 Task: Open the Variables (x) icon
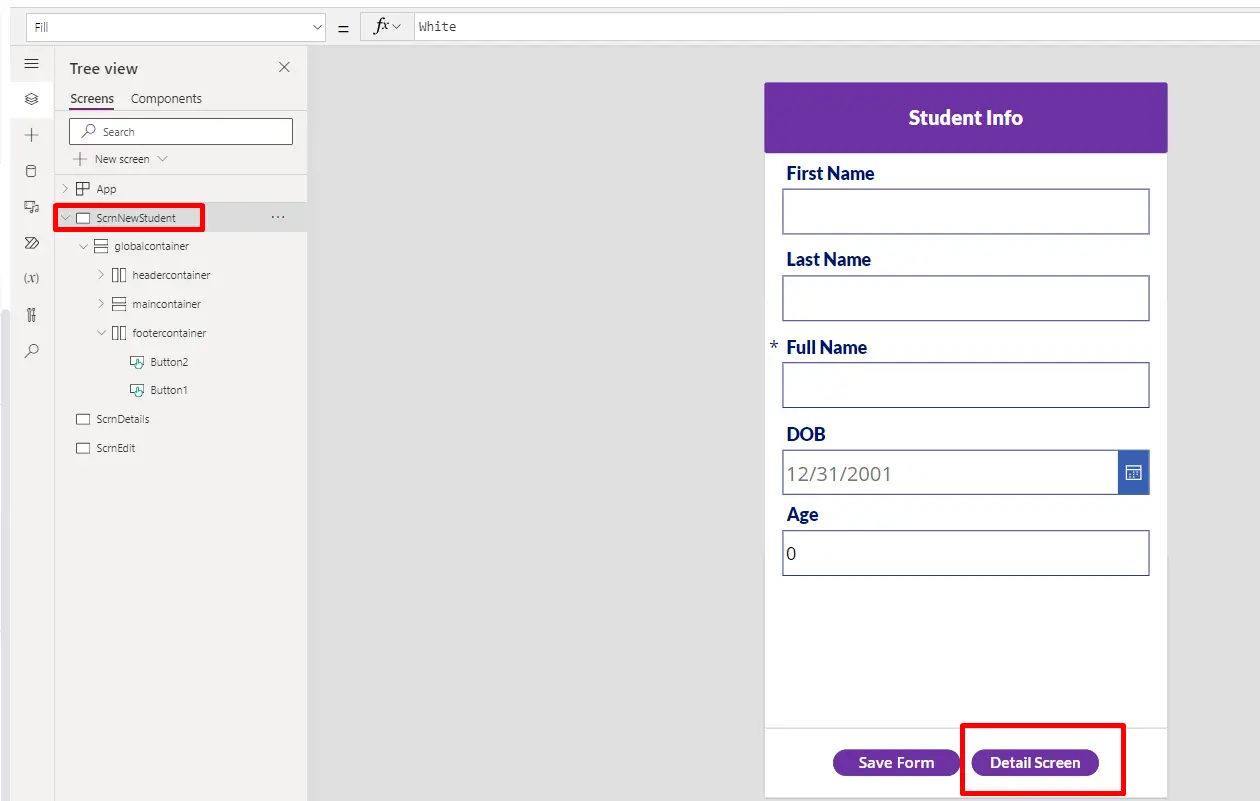[31, 278]
